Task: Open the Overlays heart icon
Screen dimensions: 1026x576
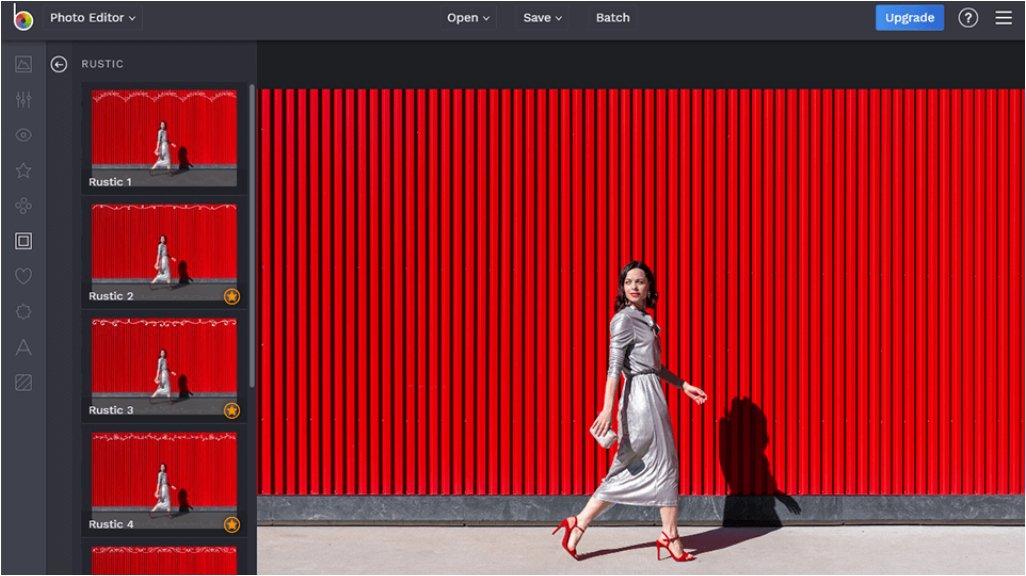Action: pyautogui.click(x=23, y=276)
